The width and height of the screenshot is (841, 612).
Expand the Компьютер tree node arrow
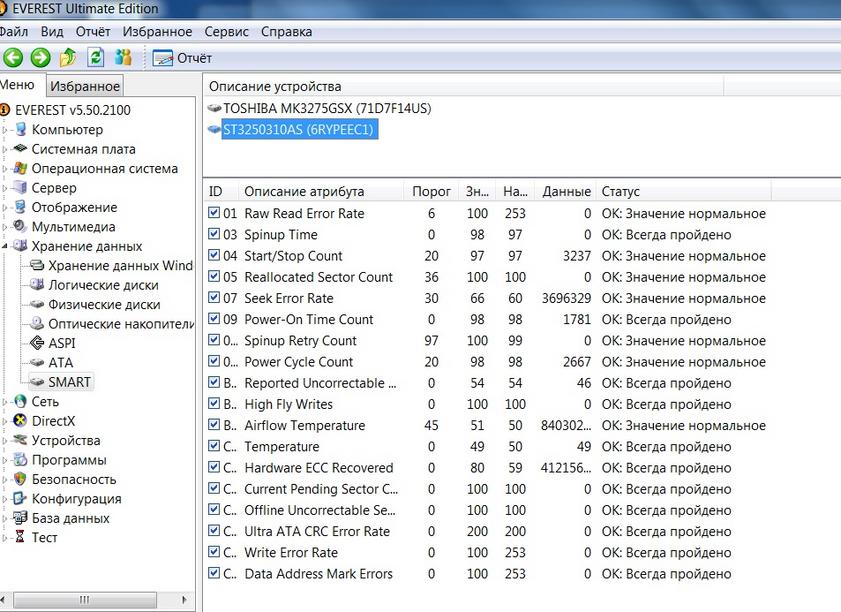click(x=5, y=130)
